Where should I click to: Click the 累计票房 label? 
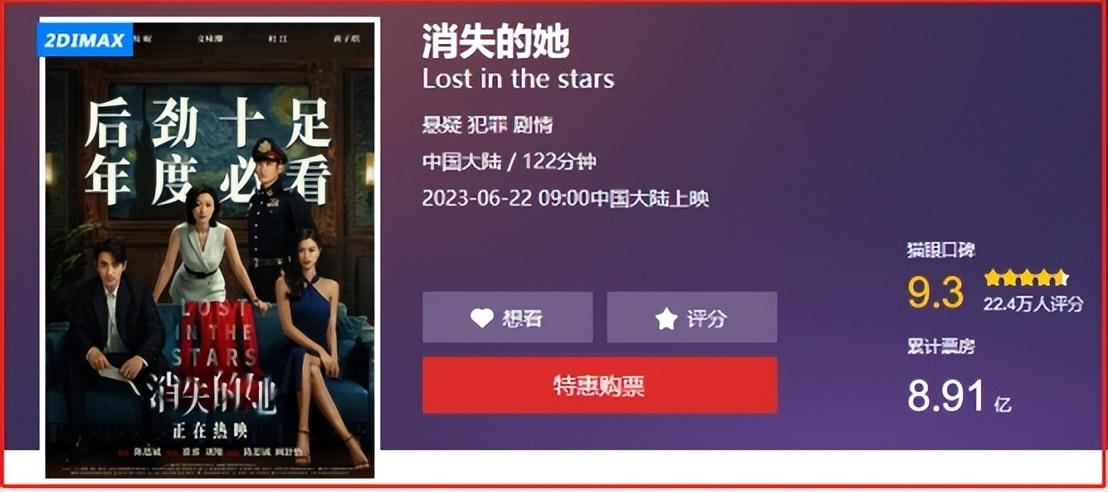tap(941, 346)
